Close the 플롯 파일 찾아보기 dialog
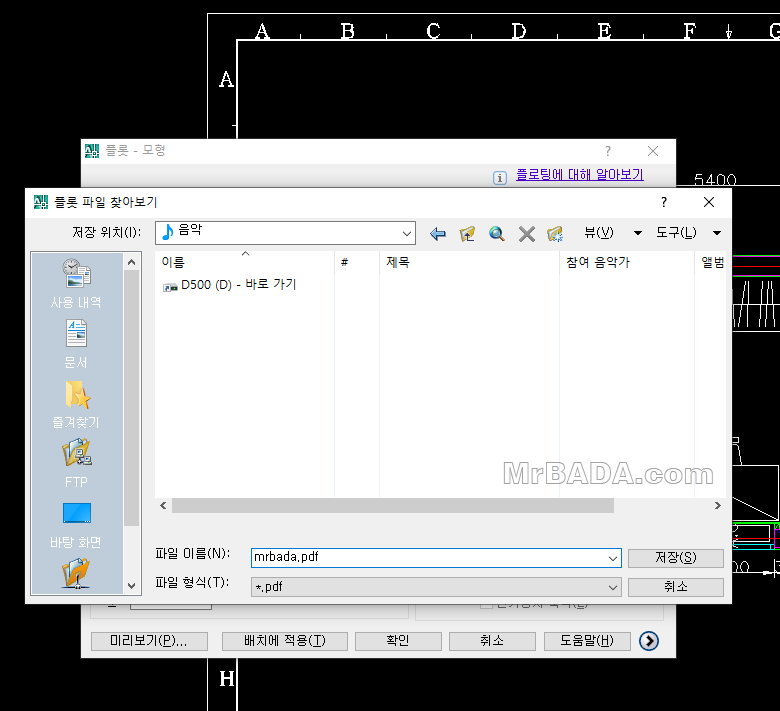Screen dimensions: 780x711 pyautogui.click(x=709, y=202)
